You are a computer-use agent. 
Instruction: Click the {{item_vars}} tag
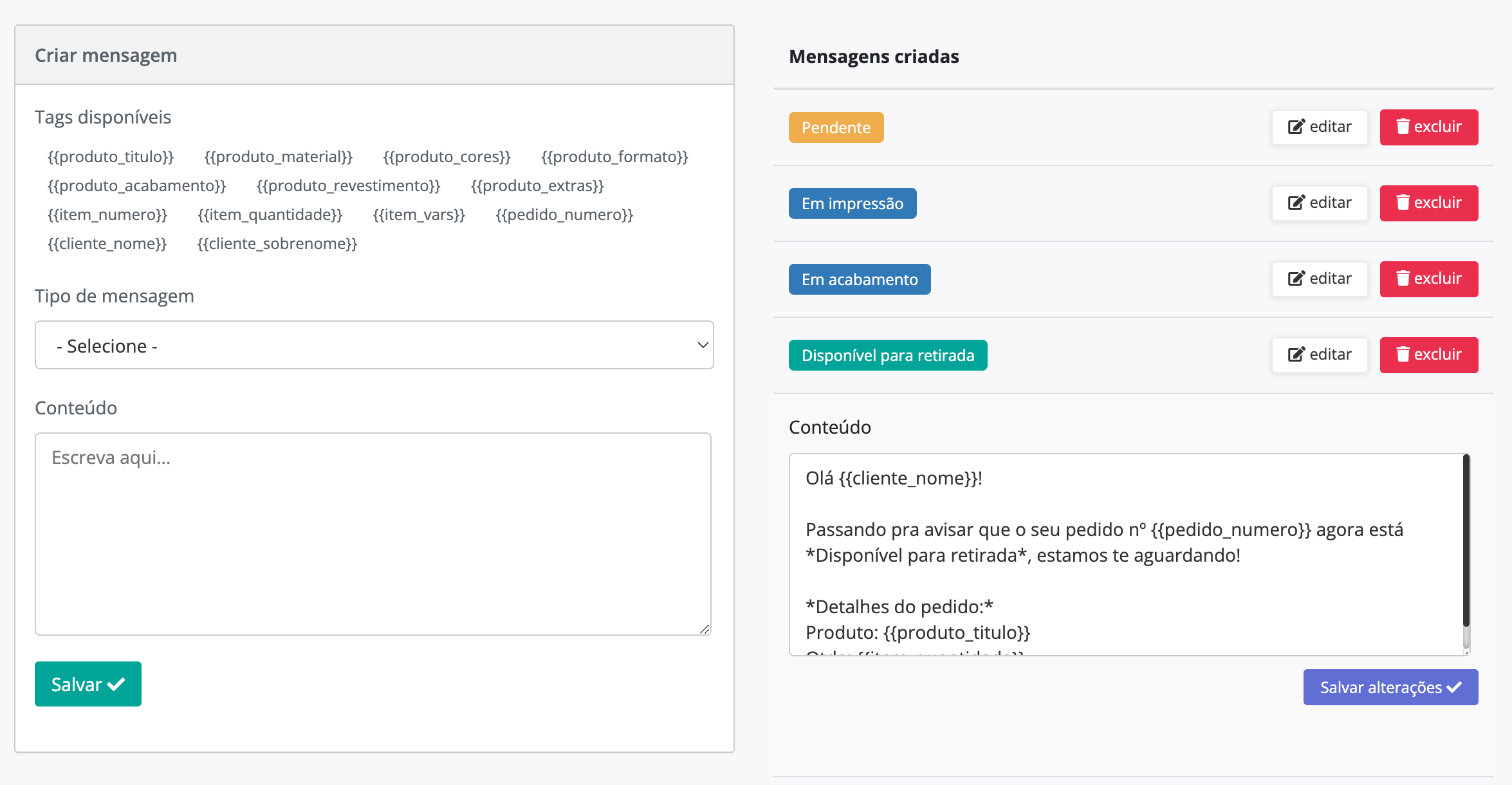click(419, 215)
